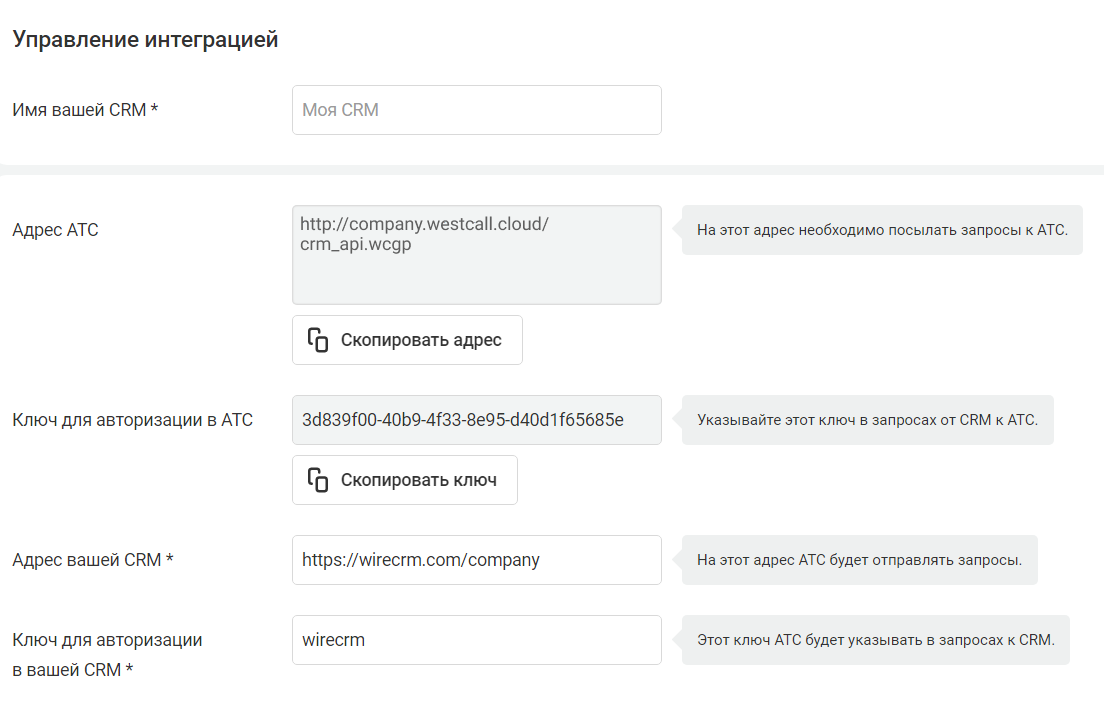Click hint Этот ключ АТС будет указывать
The height and width of the screenshot is (709, 1104).
click(876, 640)
